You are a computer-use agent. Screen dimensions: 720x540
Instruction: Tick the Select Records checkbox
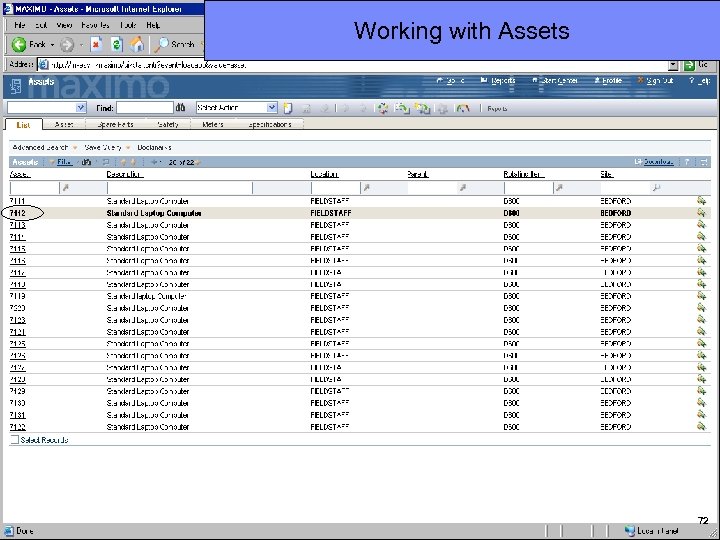15,440
